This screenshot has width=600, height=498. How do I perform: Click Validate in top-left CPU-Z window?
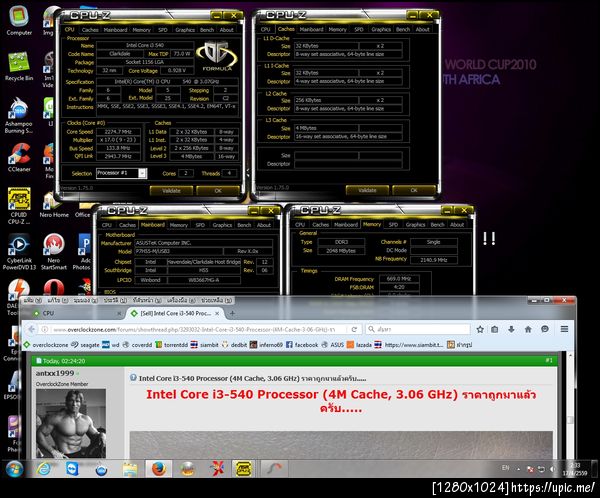[171, 191]
